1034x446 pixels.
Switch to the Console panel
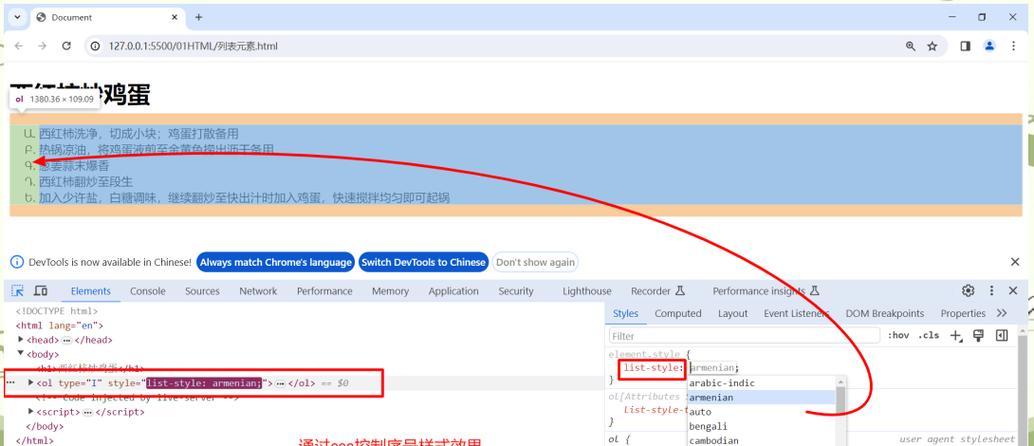point(148,291)
